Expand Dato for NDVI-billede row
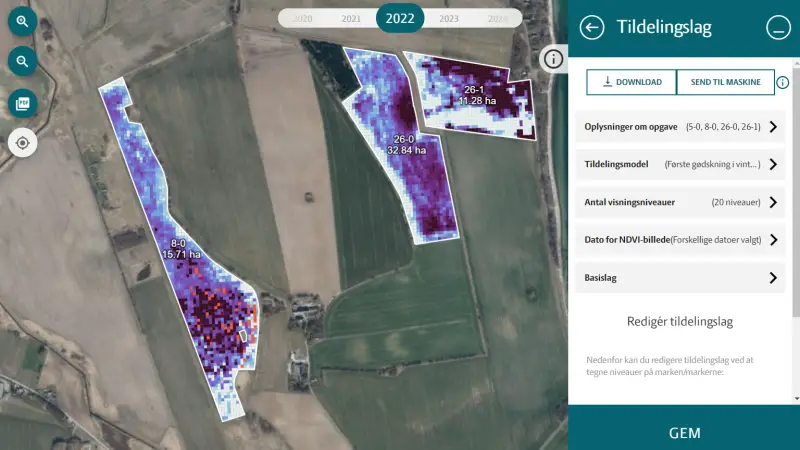 pyautogui.click(x=680, y=240)
